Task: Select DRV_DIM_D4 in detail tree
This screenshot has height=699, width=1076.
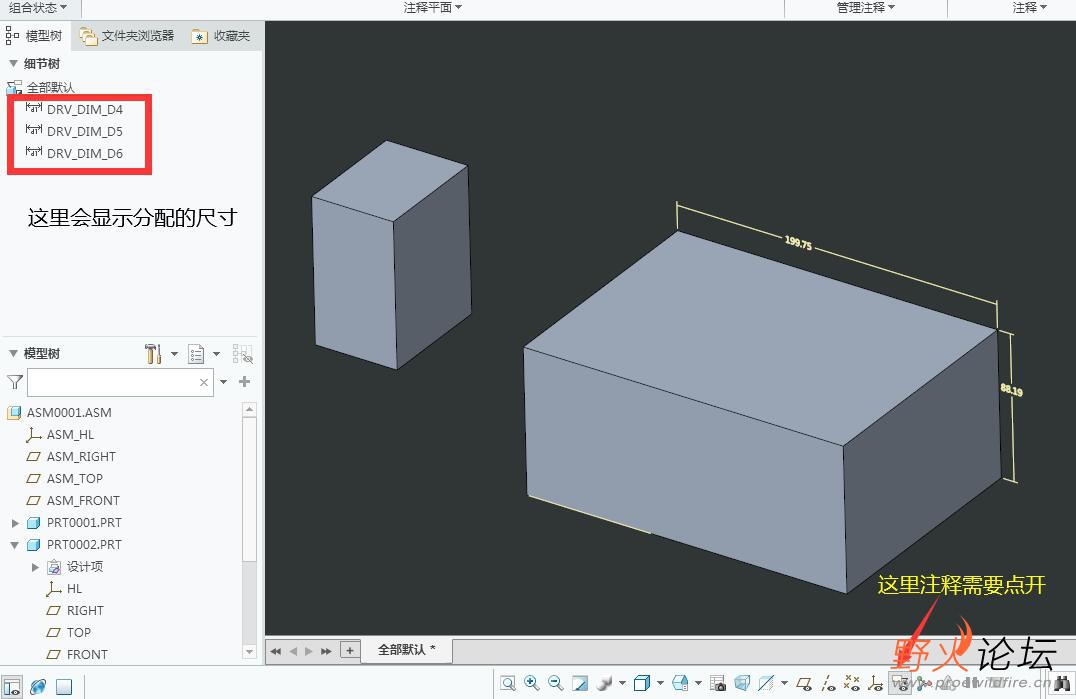Action: point(74,109)
